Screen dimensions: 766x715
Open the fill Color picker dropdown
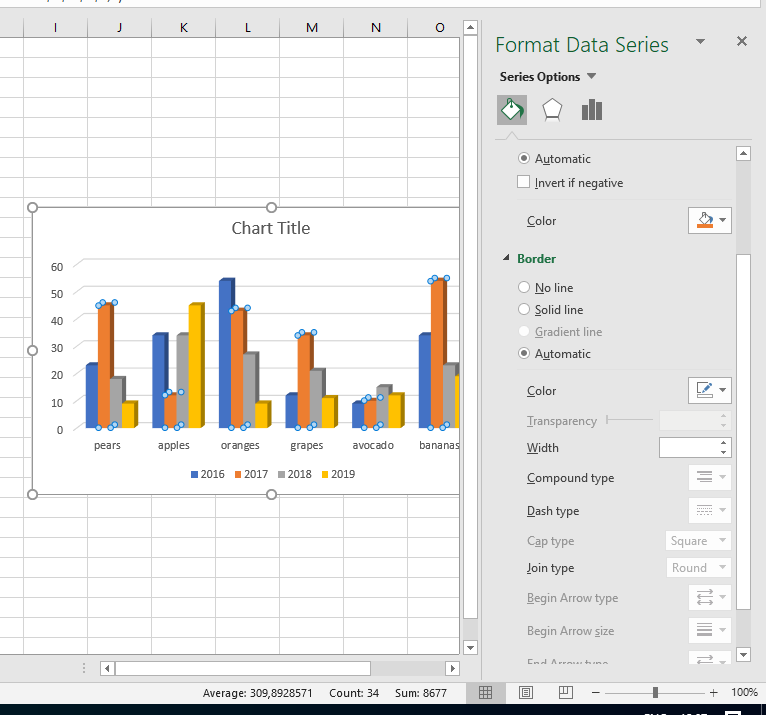(x=710, y=221)
